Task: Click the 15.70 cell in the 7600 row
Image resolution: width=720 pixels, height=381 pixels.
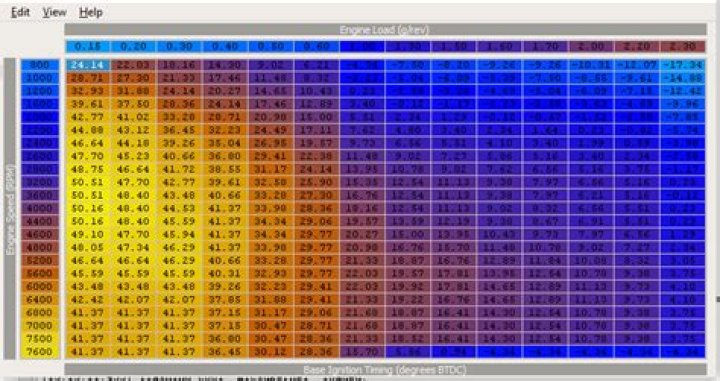Action: (x=362, y=352)
